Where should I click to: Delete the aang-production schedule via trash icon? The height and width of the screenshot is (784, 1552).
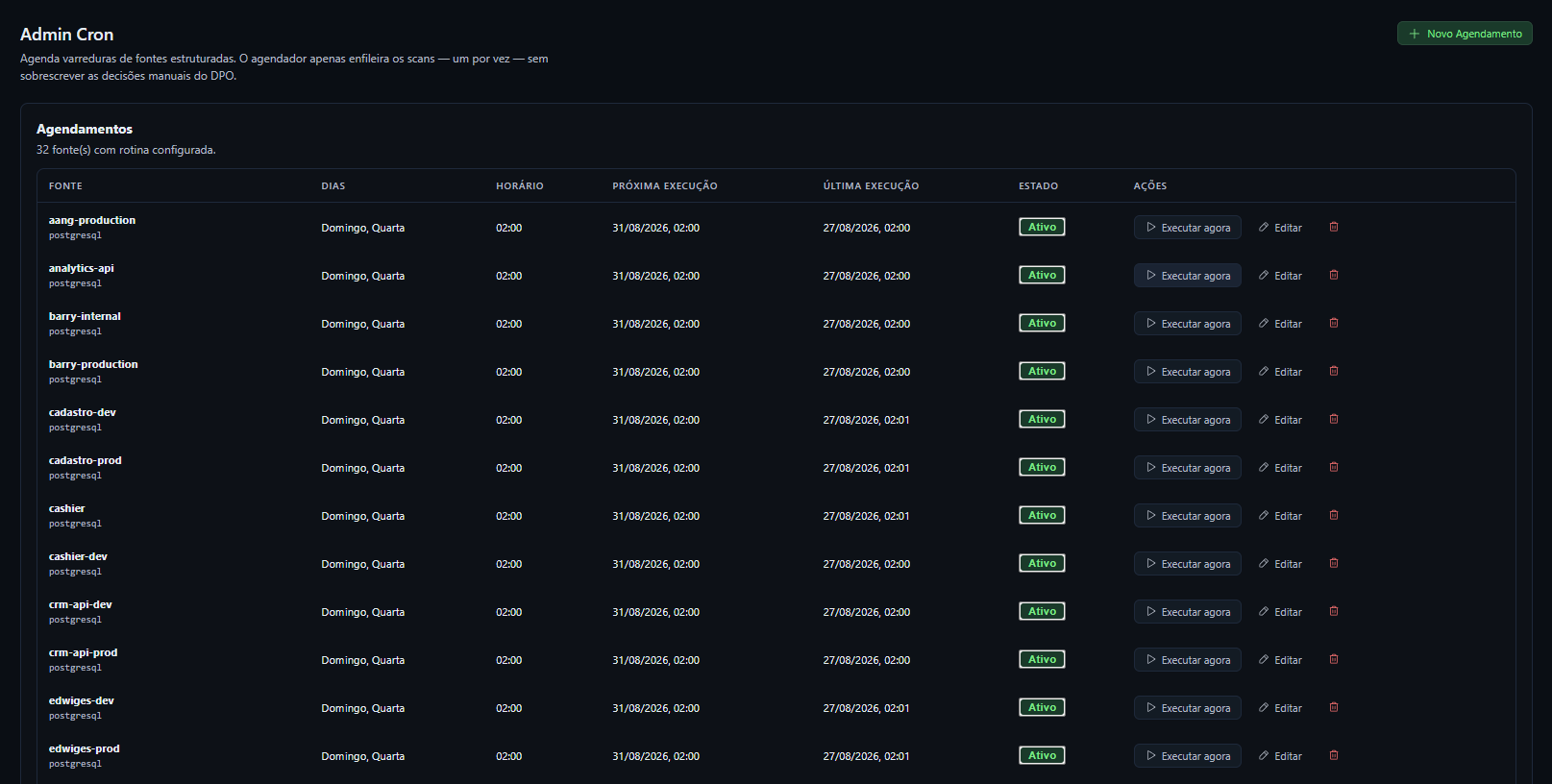[x=1334, y=228]
